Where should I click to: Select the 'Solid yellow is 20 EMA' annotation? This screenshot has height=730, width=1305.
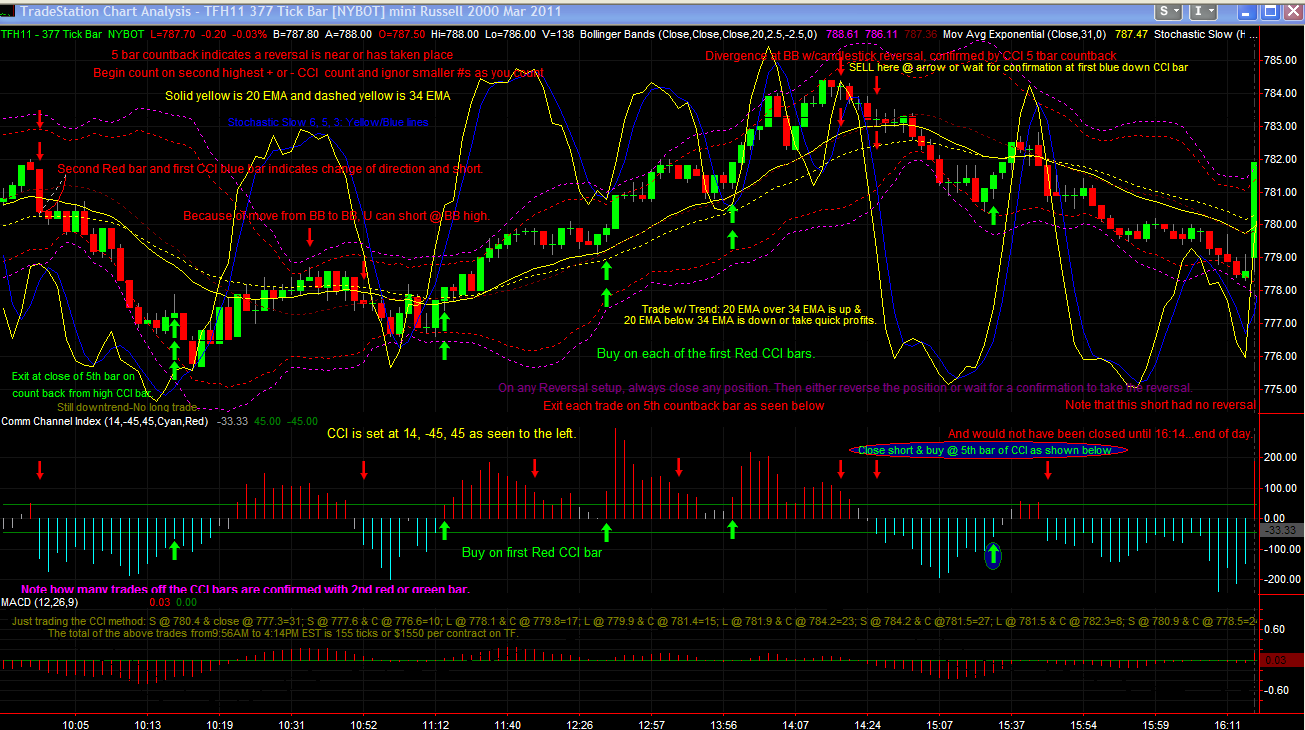(x=308, y=96)
